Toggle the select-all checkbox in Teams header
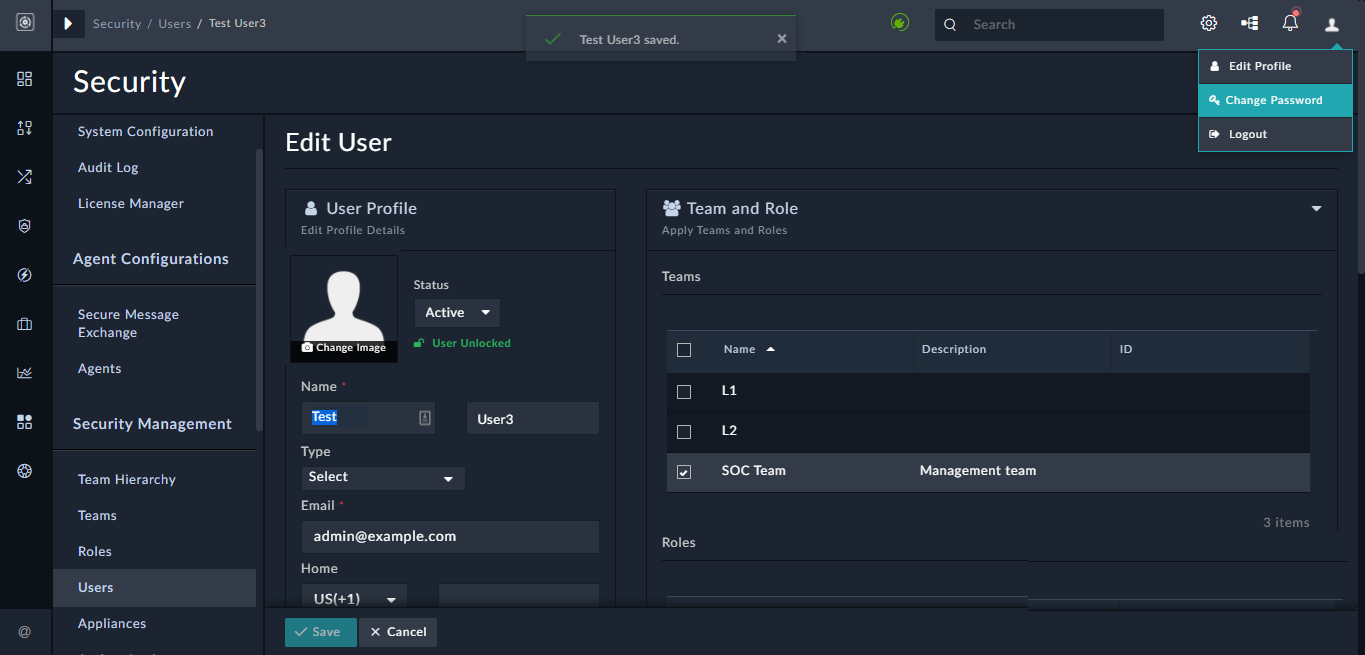 (685, 349)
